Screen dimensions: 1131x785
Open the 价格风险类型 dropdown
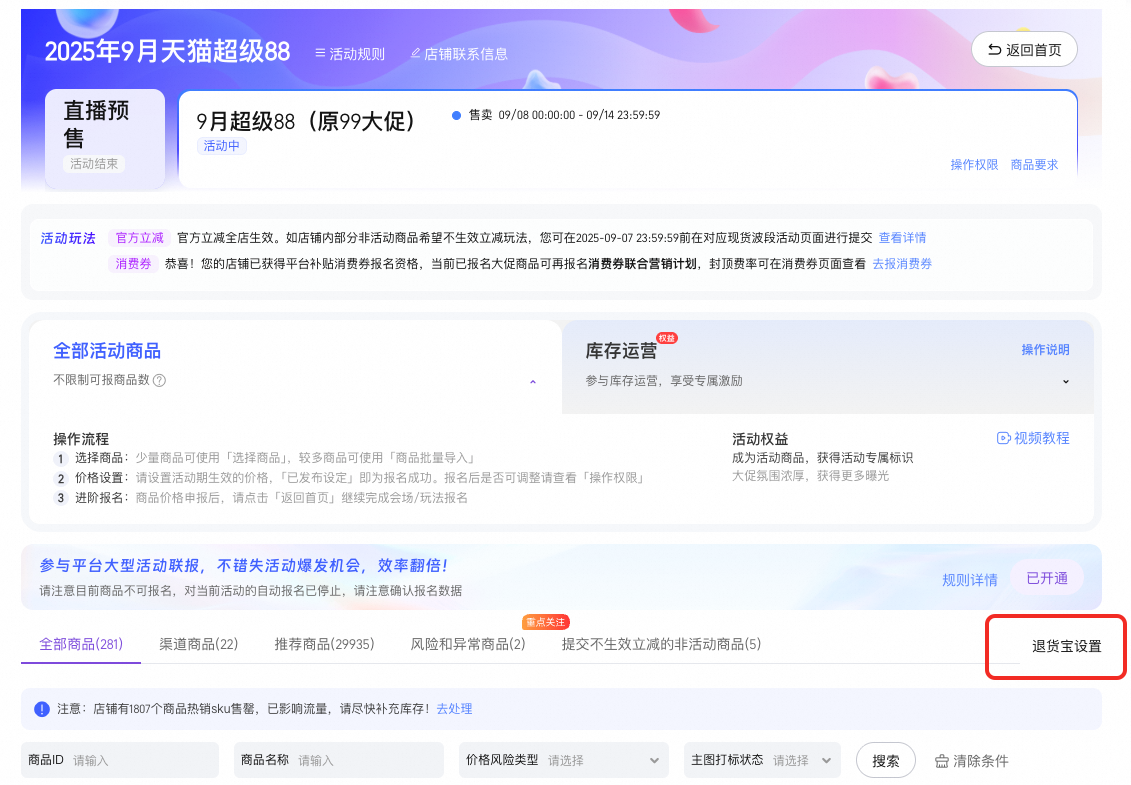point(563,760)
